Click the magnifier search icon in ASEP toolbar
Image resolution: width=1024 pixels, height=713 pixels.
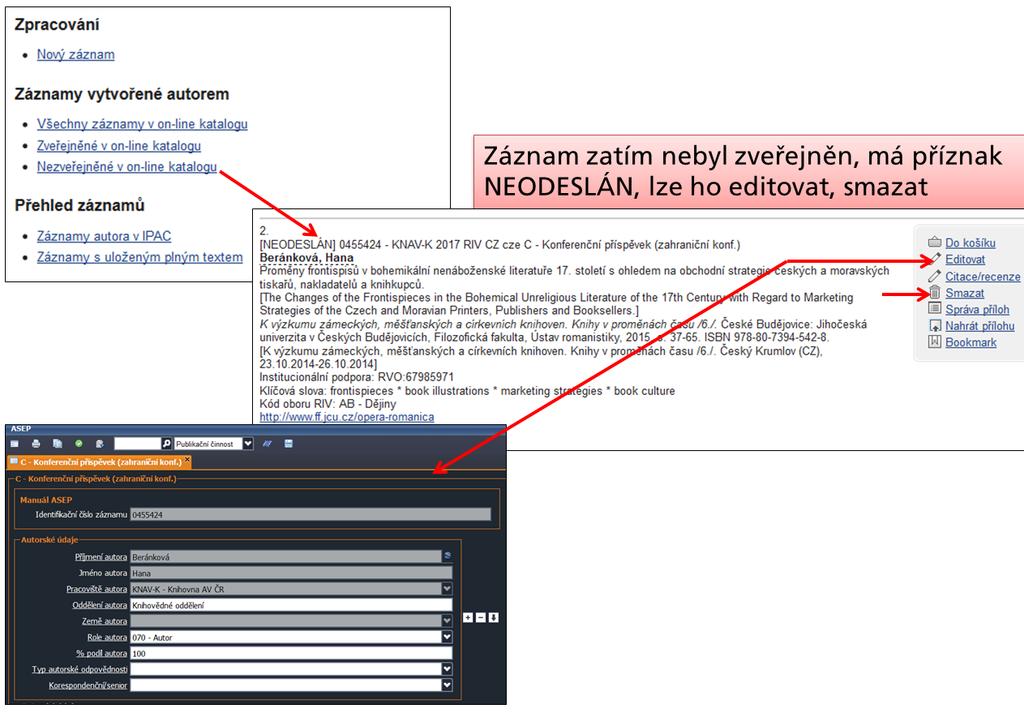167,444
